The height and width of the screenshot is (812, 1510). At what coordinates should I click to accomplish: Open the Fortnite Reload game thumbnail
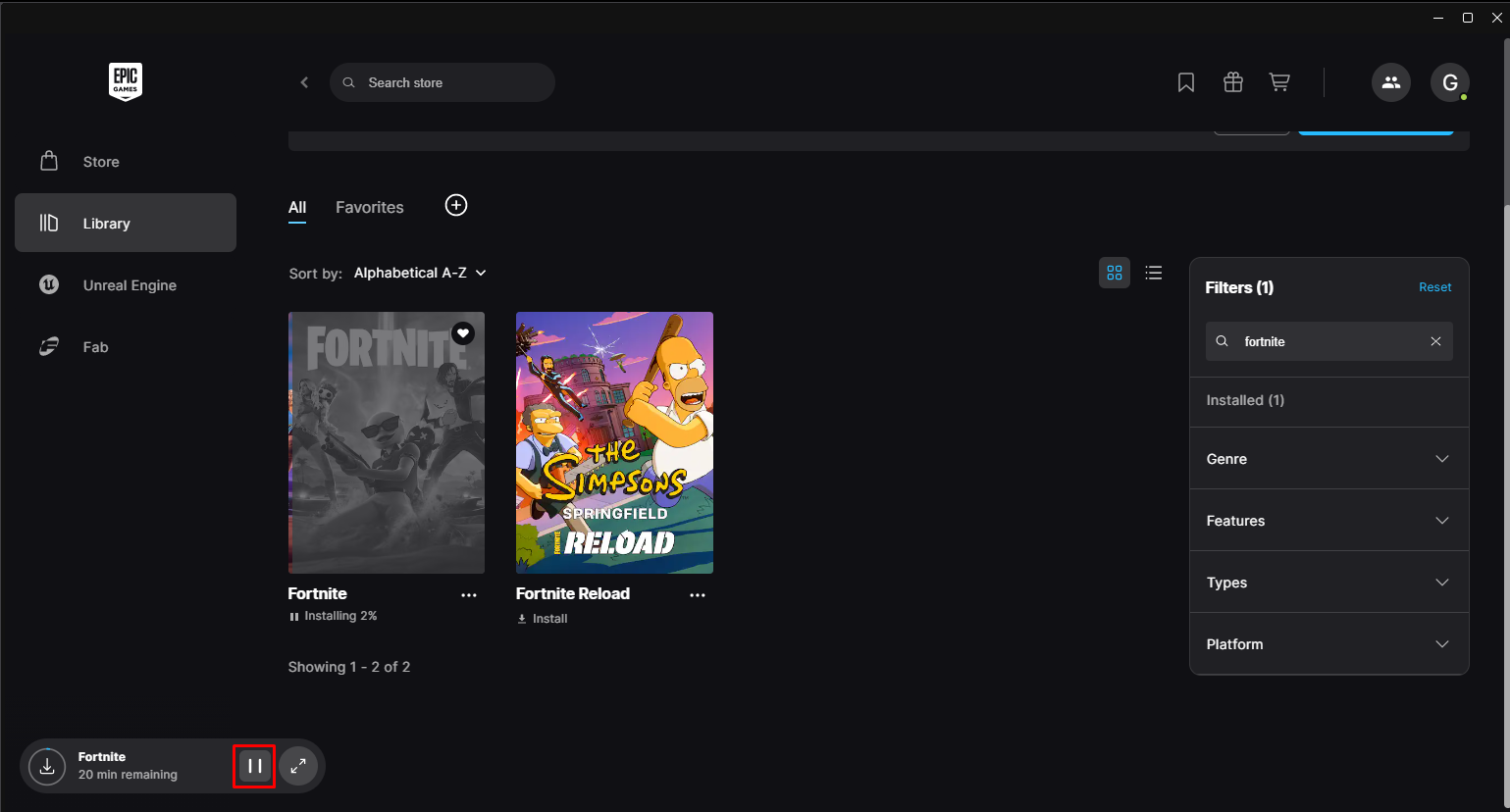(x=614, y=442)
